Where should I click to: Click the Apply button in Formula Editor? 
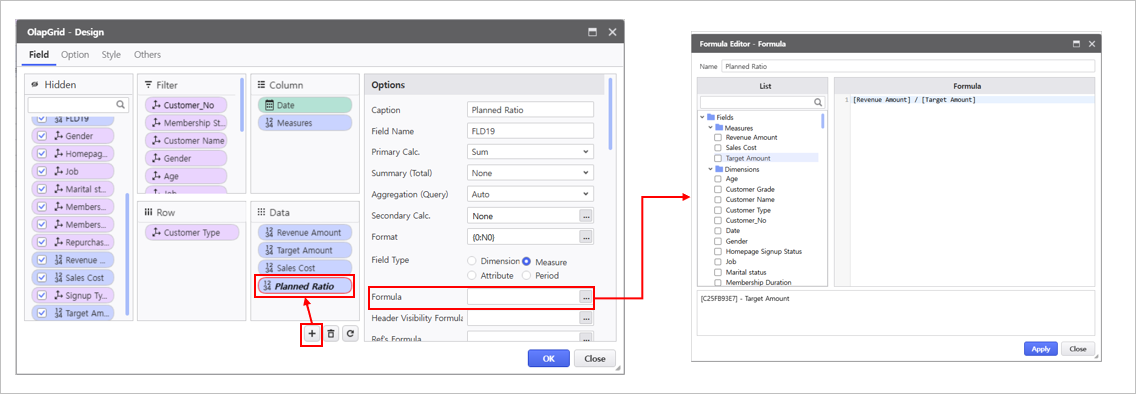(x=1040, y=349)
